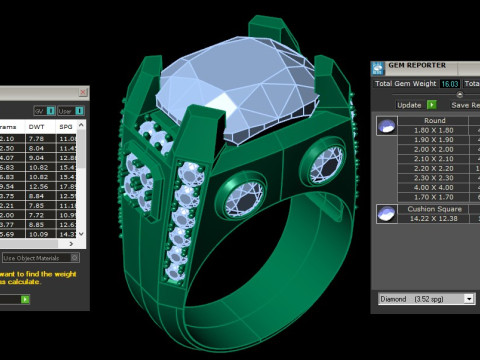Click the DWT cell 12.56

coord(40,186)
